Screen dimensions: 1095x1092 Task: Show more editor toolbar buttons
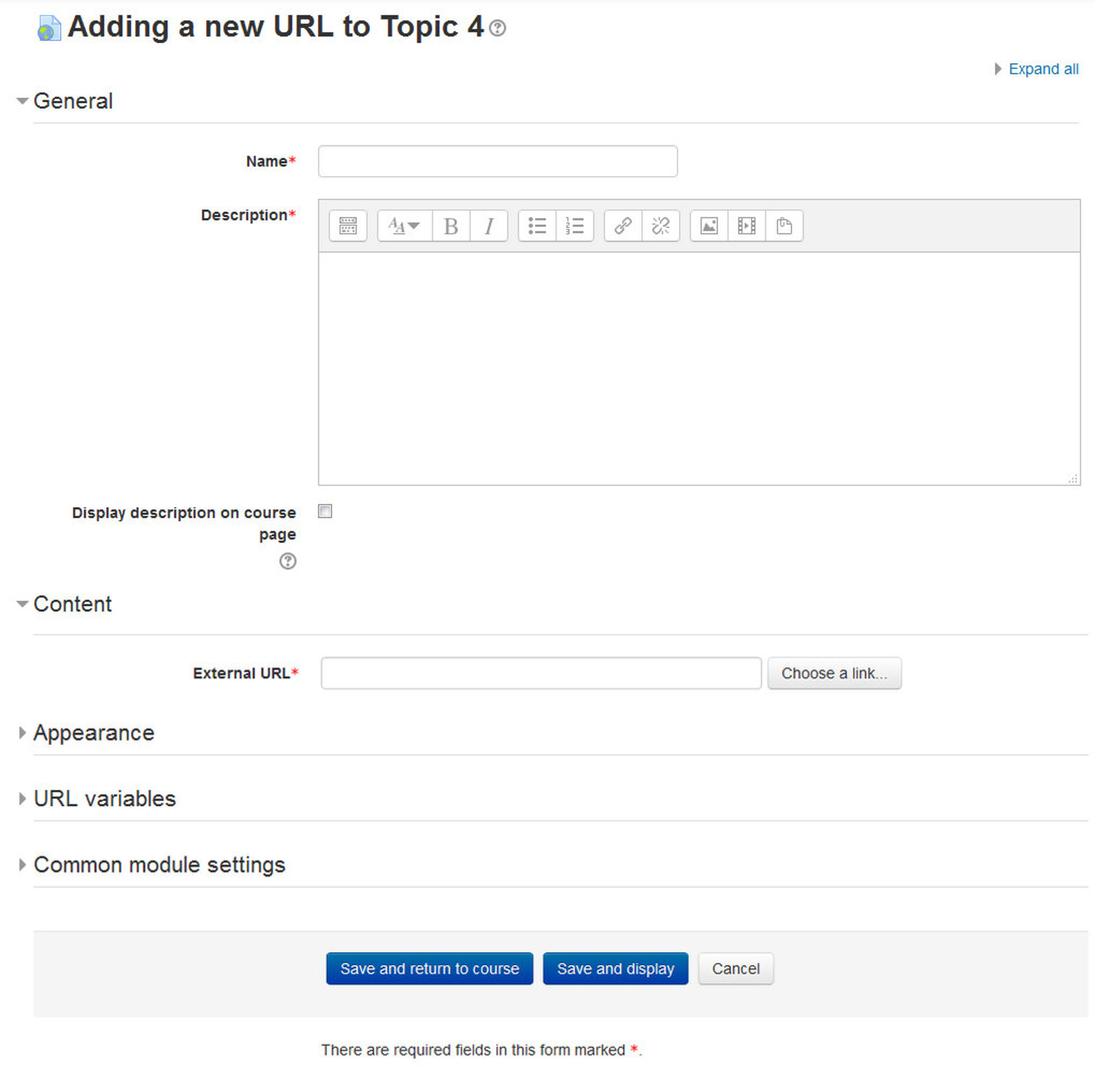pos(348,226)
